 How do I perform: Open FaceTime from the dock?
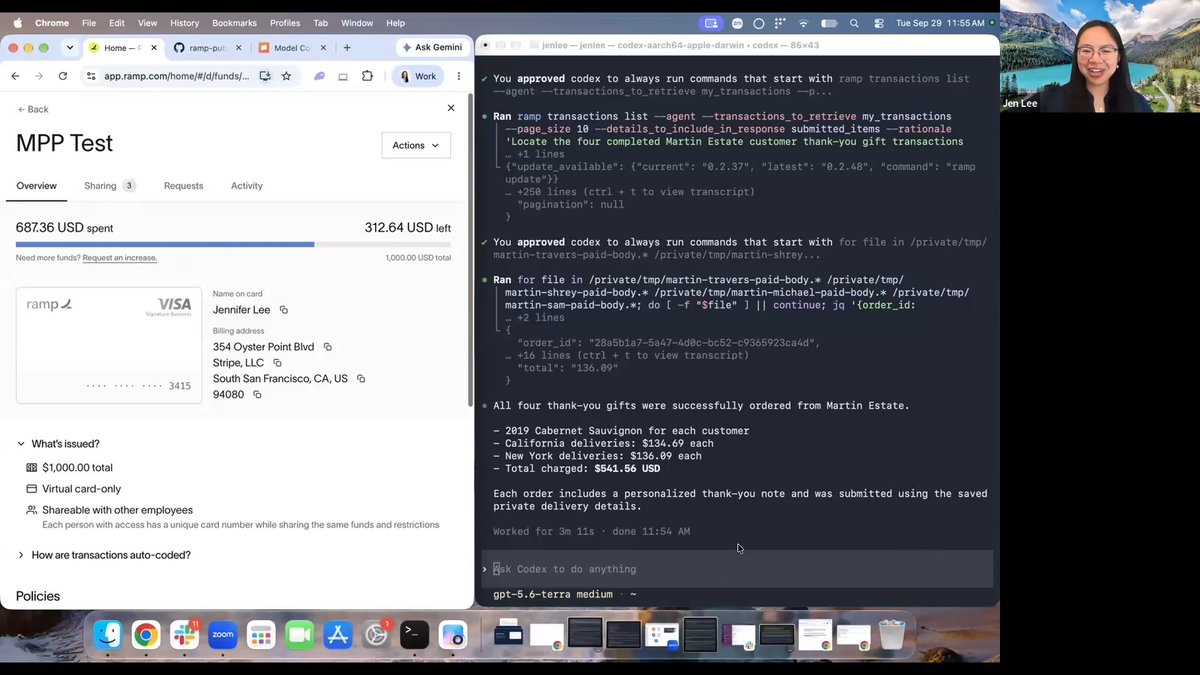[299, 635]
